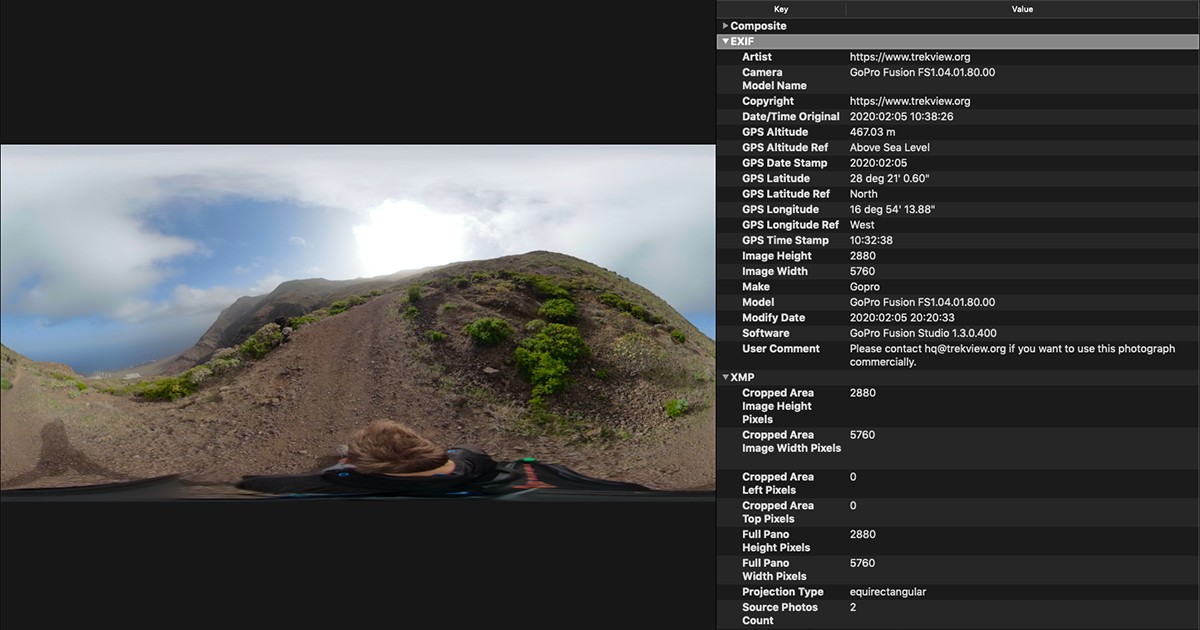Select the Source Photos Count row
This screenshot has height=630, width=1200.
tap(779, 614)
